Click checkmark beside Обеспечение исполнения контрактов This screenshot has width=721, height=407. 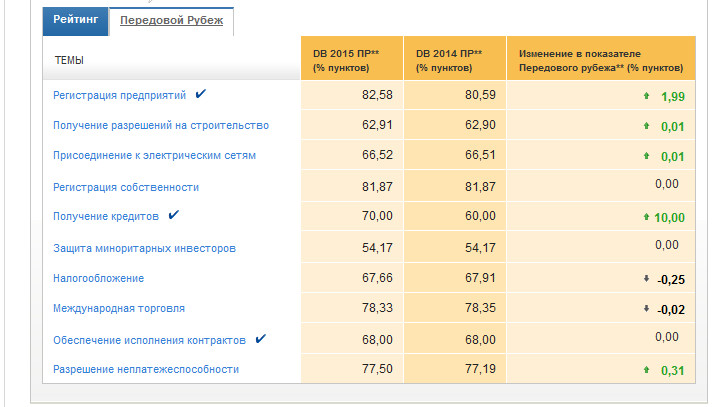(260, 339)
